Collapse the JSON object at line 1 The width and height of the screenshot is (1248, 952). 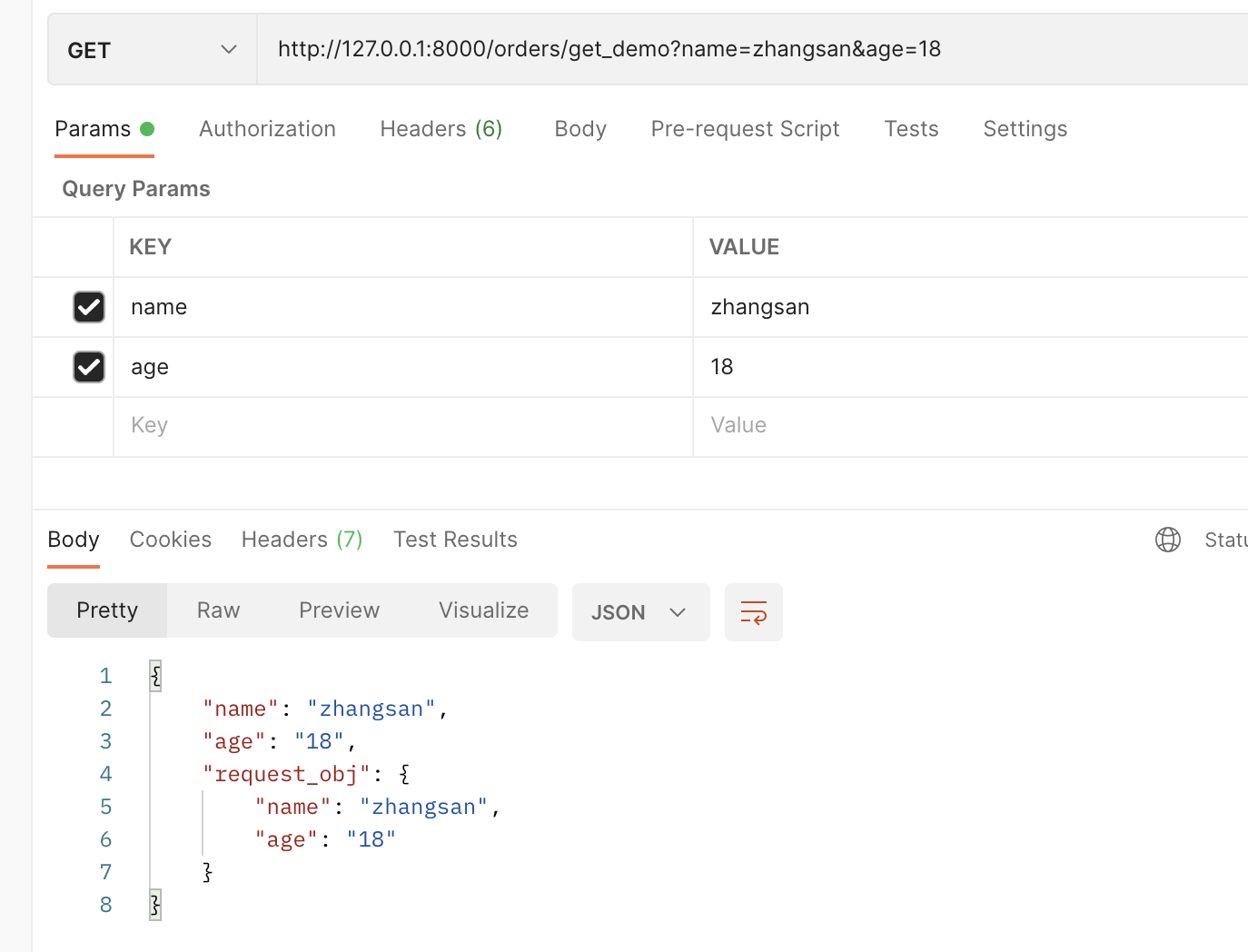155,675
